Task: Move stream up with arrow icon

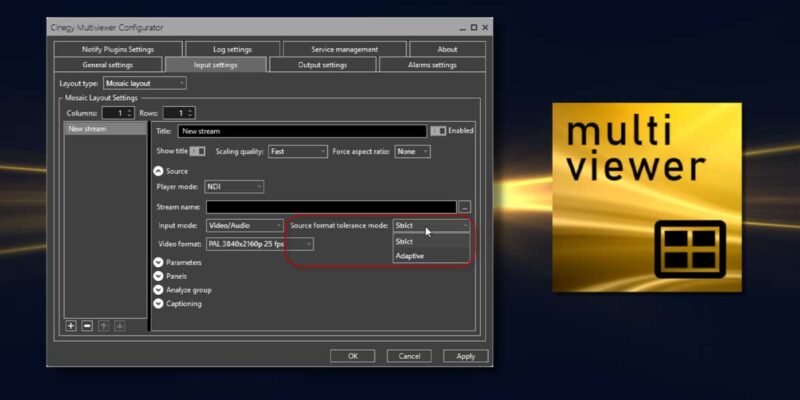Action: click(x=104, y=326)
